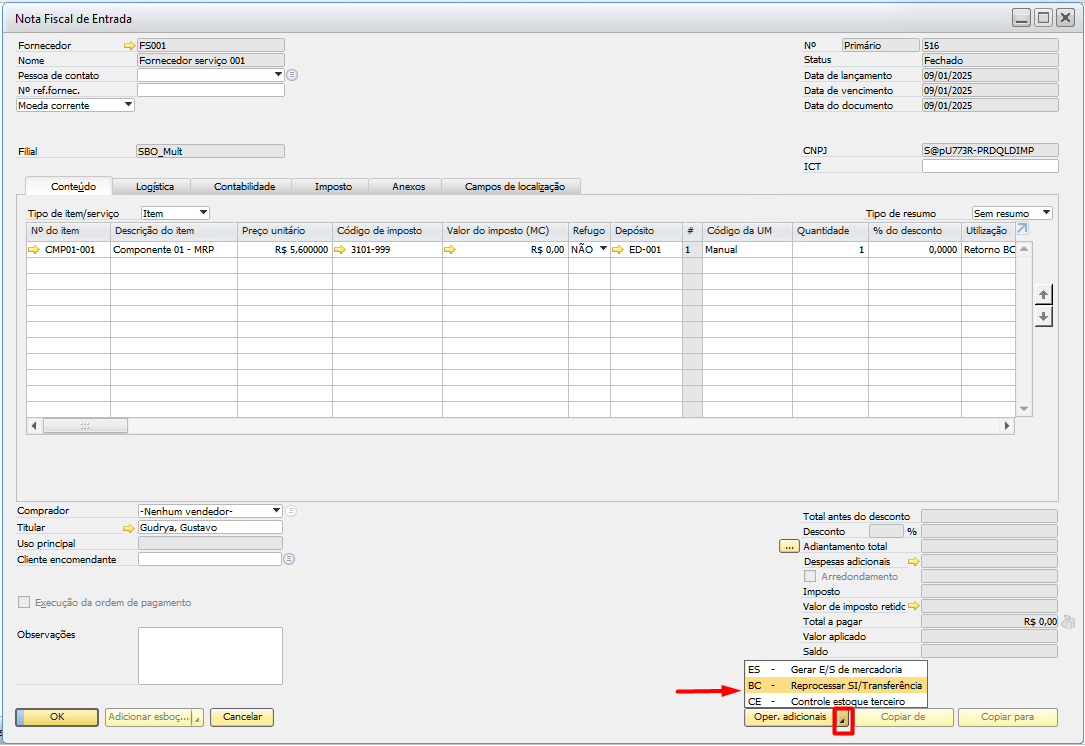
Task: Click horizontal scrollbar thumb of item table
Action: (85, 426)
